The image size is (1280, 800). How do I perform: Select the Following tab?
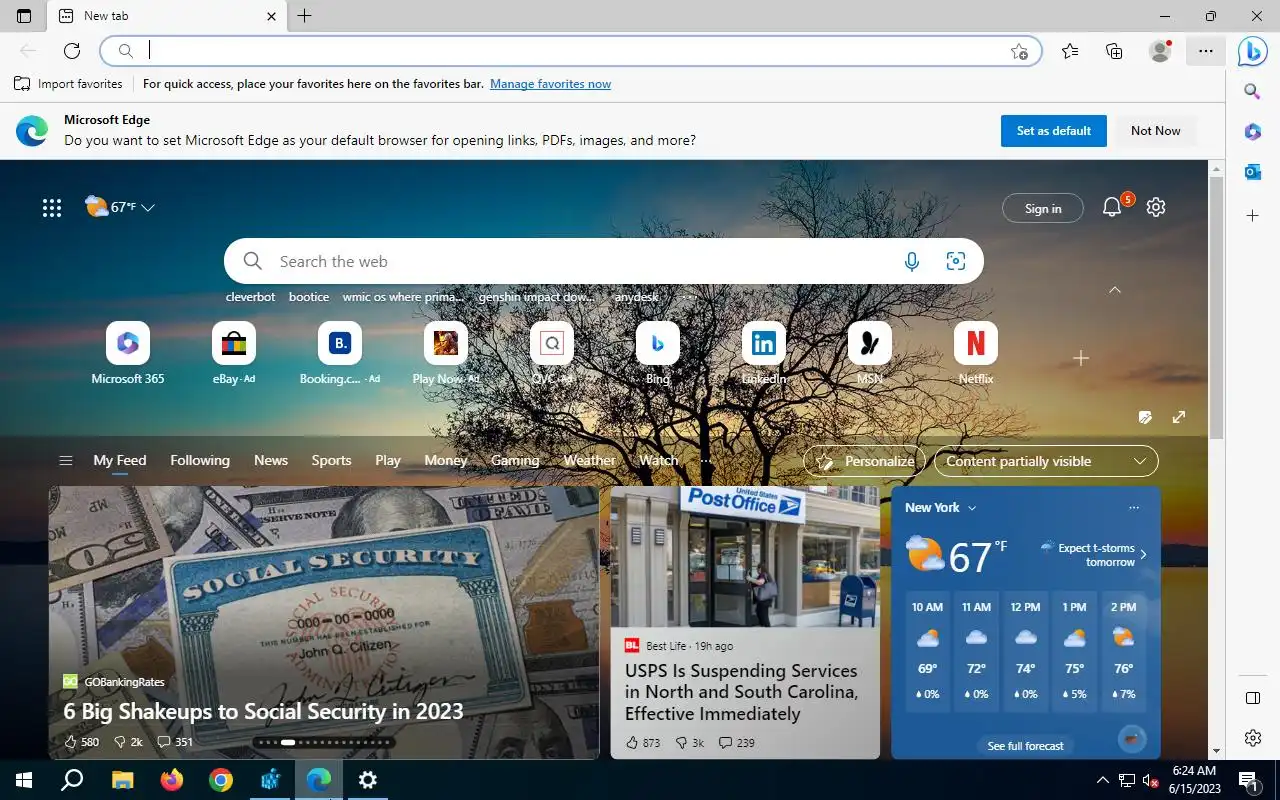[200, 460]
